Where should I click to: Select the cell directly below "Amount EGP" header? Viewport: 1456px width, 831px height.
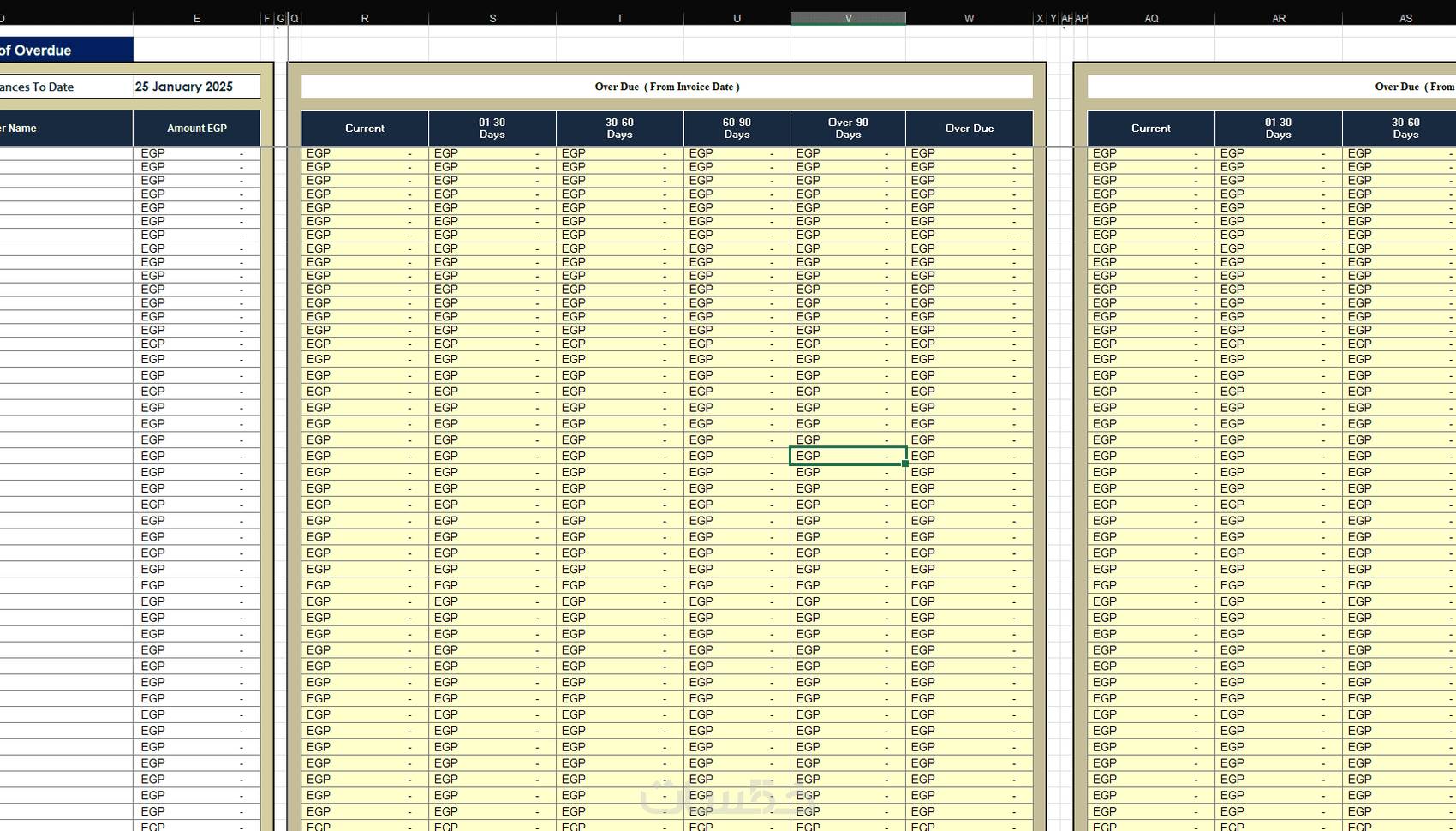[x=197, y=153]
